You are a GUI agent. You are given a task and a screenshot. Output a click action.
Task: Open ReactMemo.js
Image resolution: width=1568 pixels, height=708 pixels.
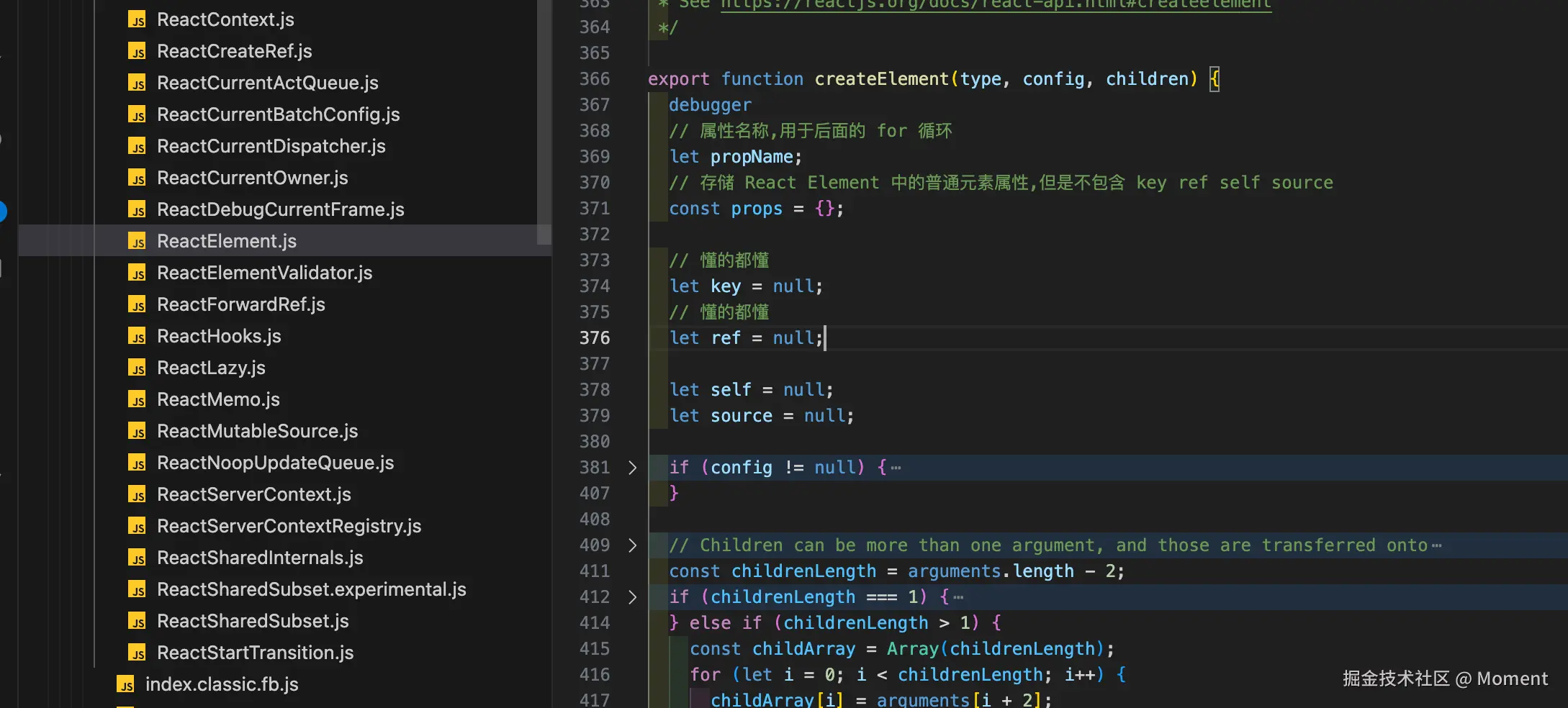[x=218, y=399]
